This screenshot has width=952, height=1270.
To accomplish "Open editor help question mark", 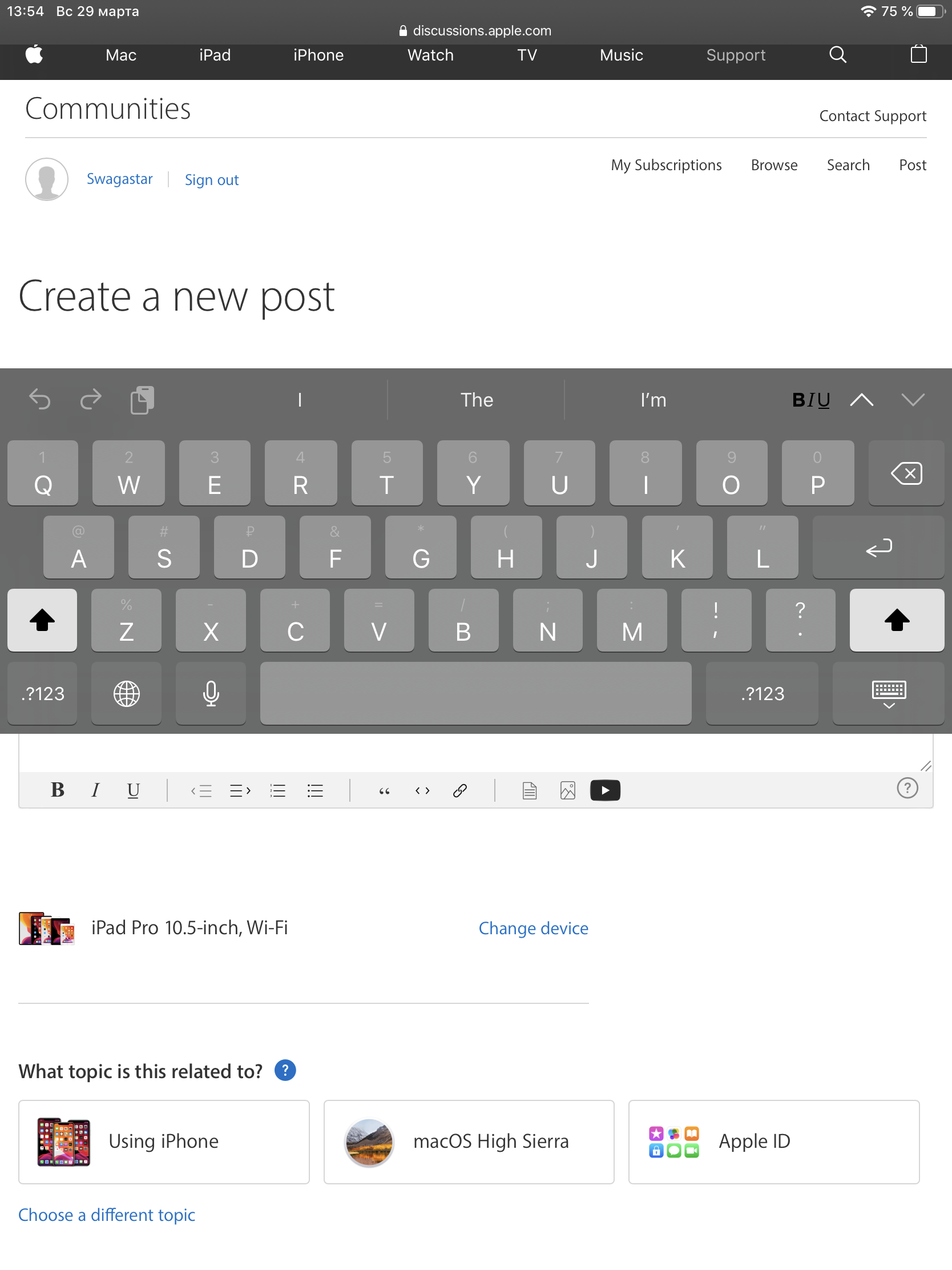I will coord(907,787).
